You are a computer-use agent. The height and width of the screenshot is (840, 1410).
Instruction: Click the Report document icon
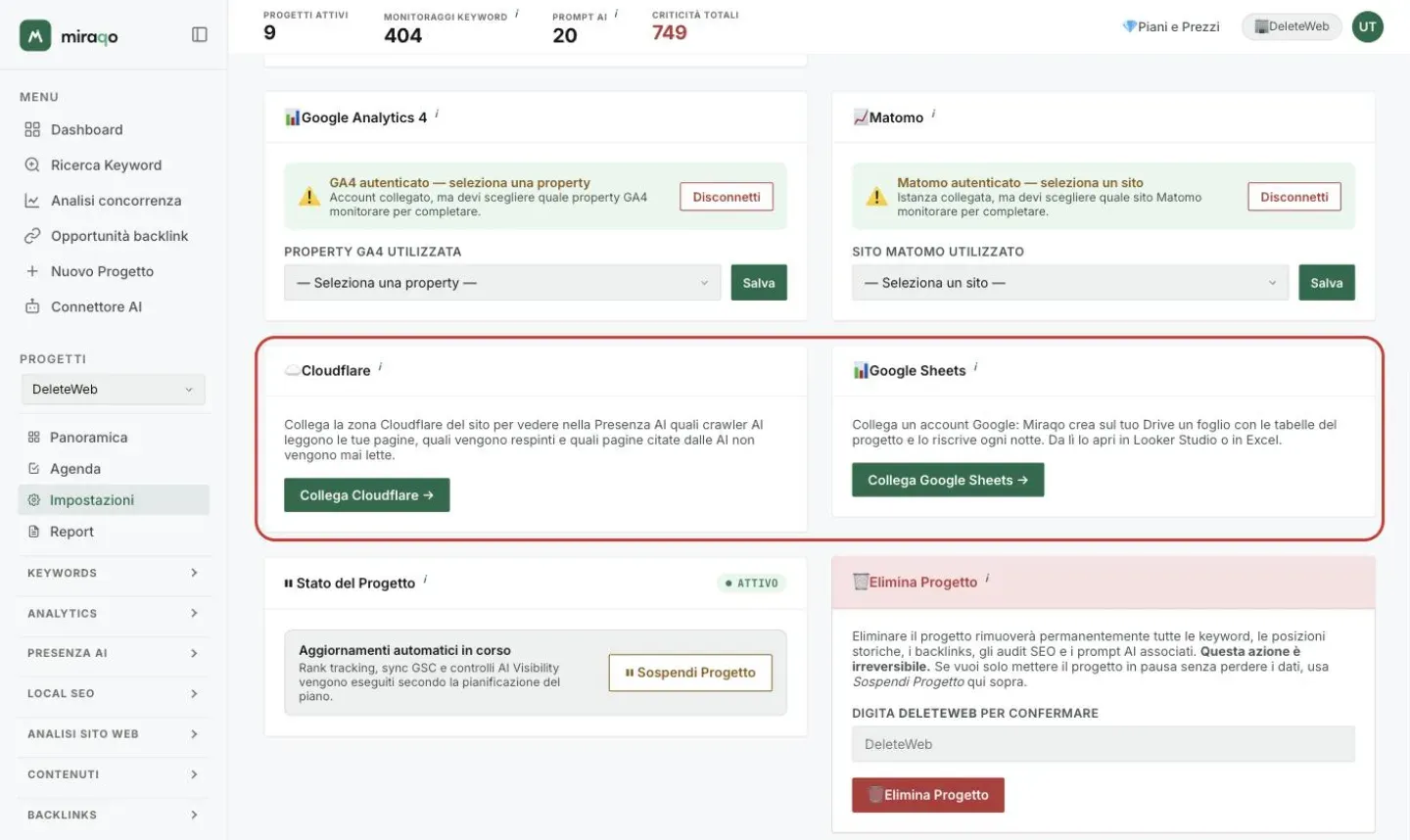pyautogui.click(x=33, y=532)
